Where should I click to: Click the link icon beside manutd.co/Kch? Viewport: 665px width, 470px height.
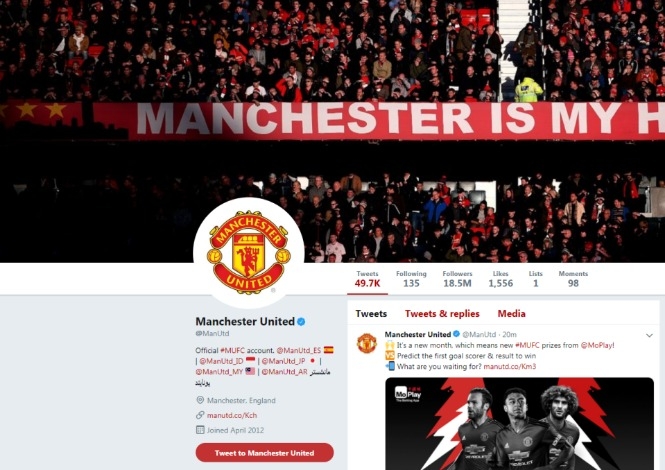(x=200, y=415)
